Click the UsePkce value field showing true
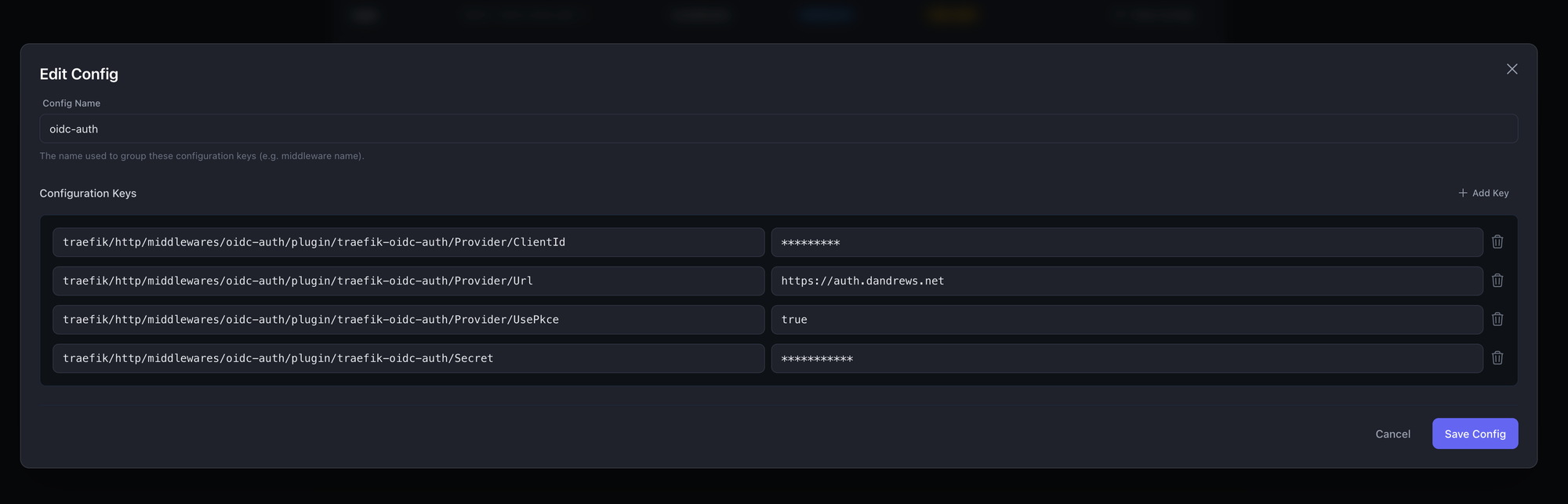1568x504 pixels. (x=1126, y=320)
